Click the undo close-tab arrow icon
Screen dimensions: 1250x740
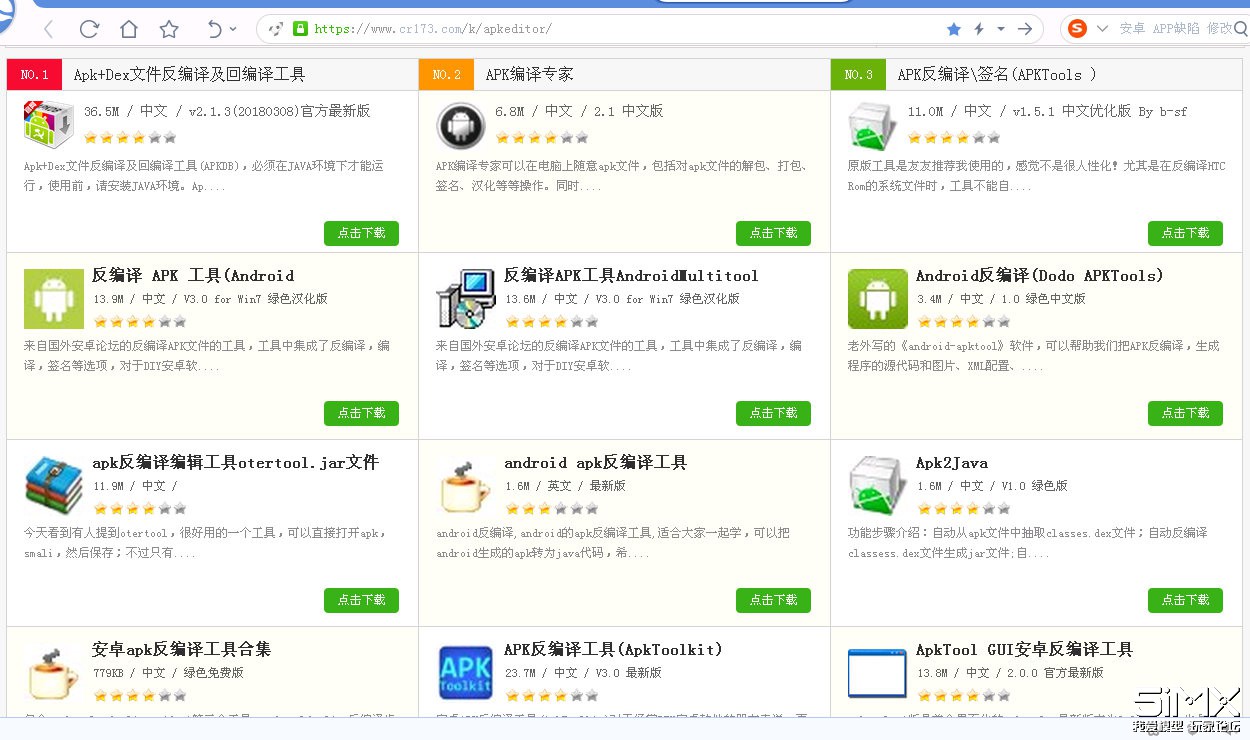pyautogui.click(x=214, y=29)
